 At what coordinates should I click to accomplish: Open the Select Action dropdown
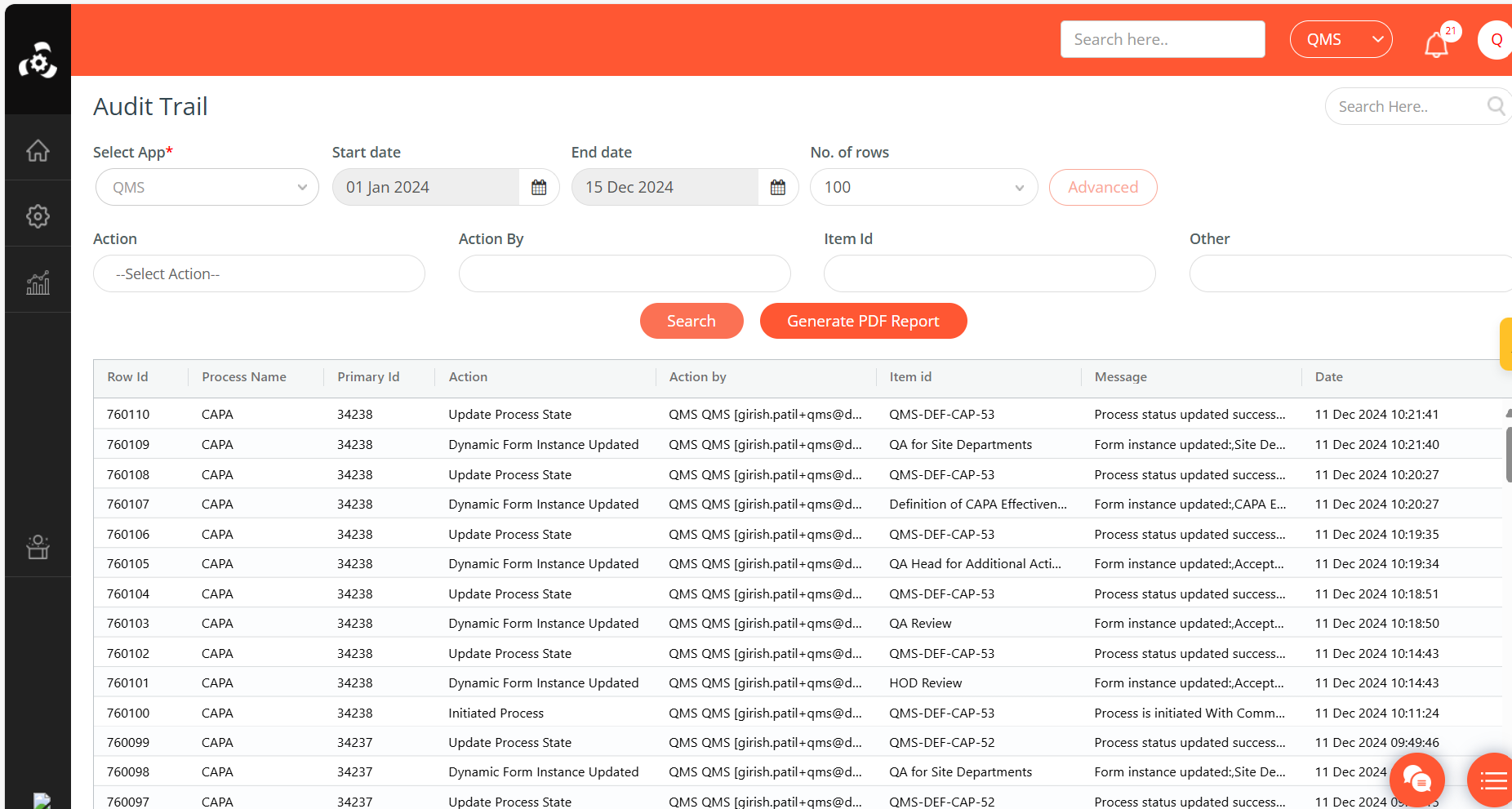tap(259, 274)
